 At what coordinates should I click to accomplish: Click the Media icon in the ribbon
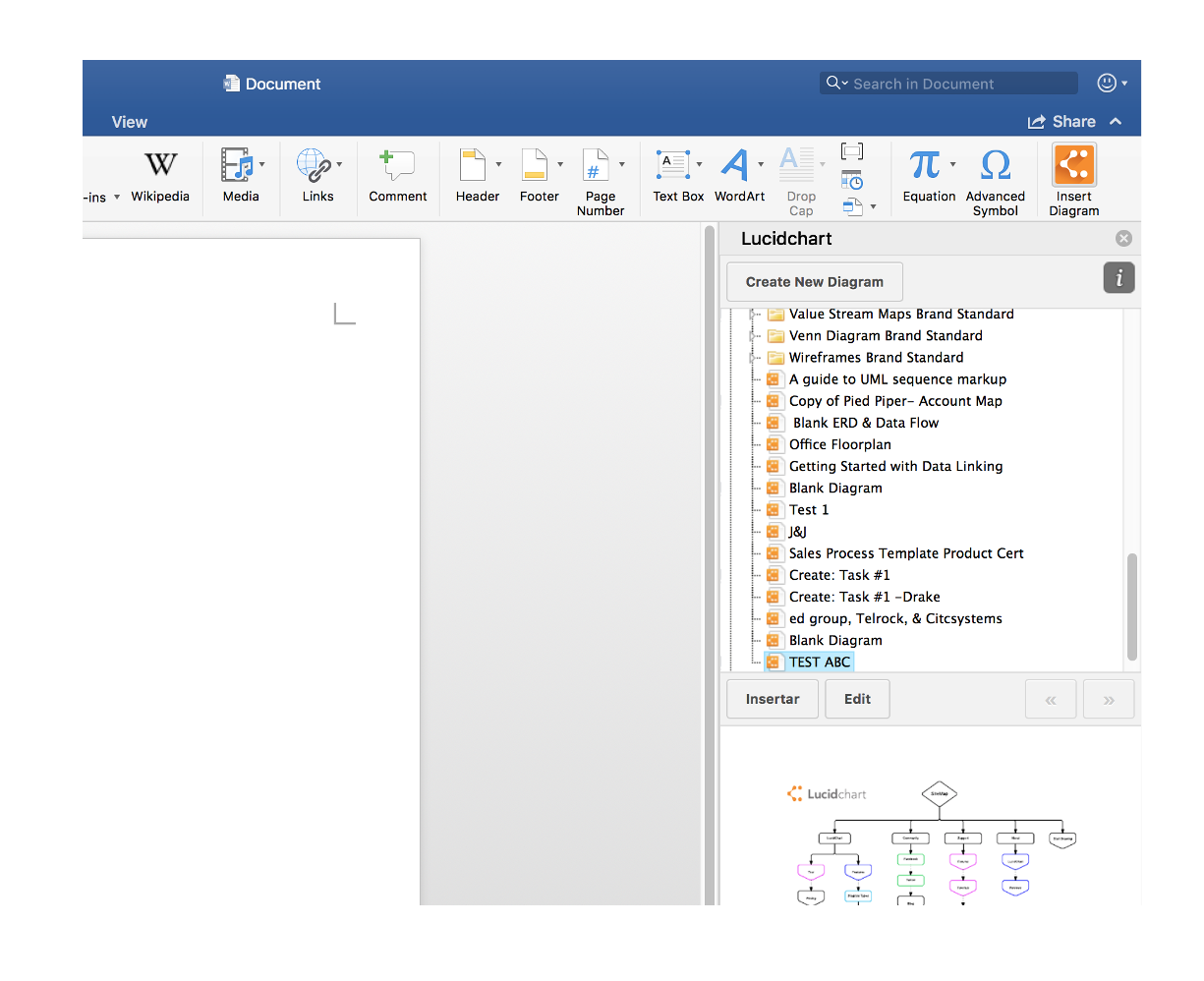coord(237,165)
